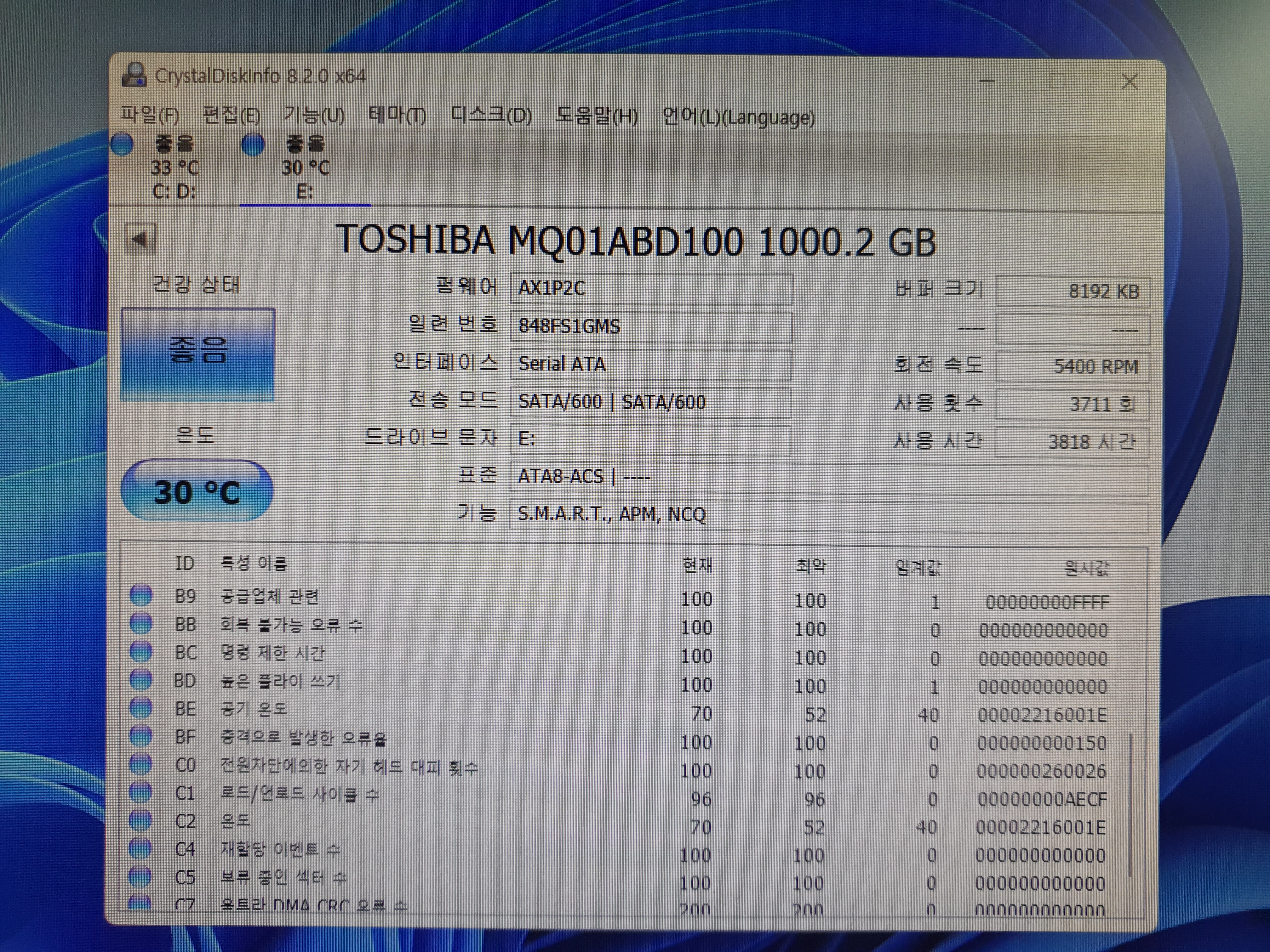Click the 특성 이름 column header
Viewport: 1270px width, 952px height.
click(x=254, y=564)
